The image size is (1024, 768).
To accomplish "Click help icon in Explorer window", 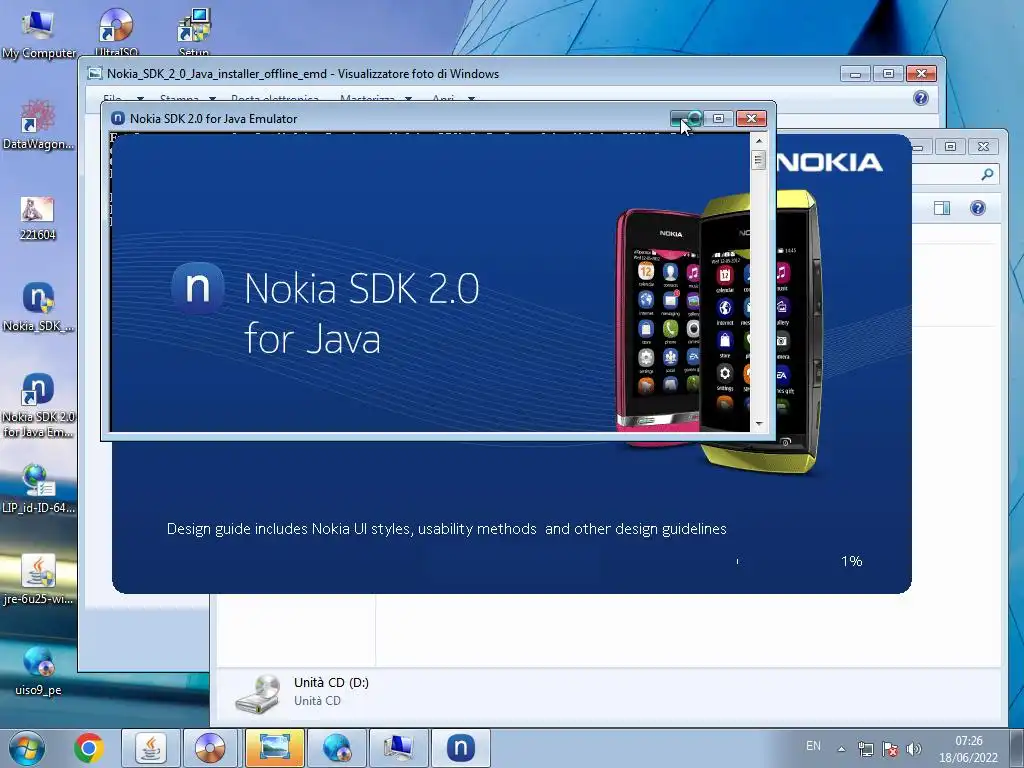I will click(978, 208).
